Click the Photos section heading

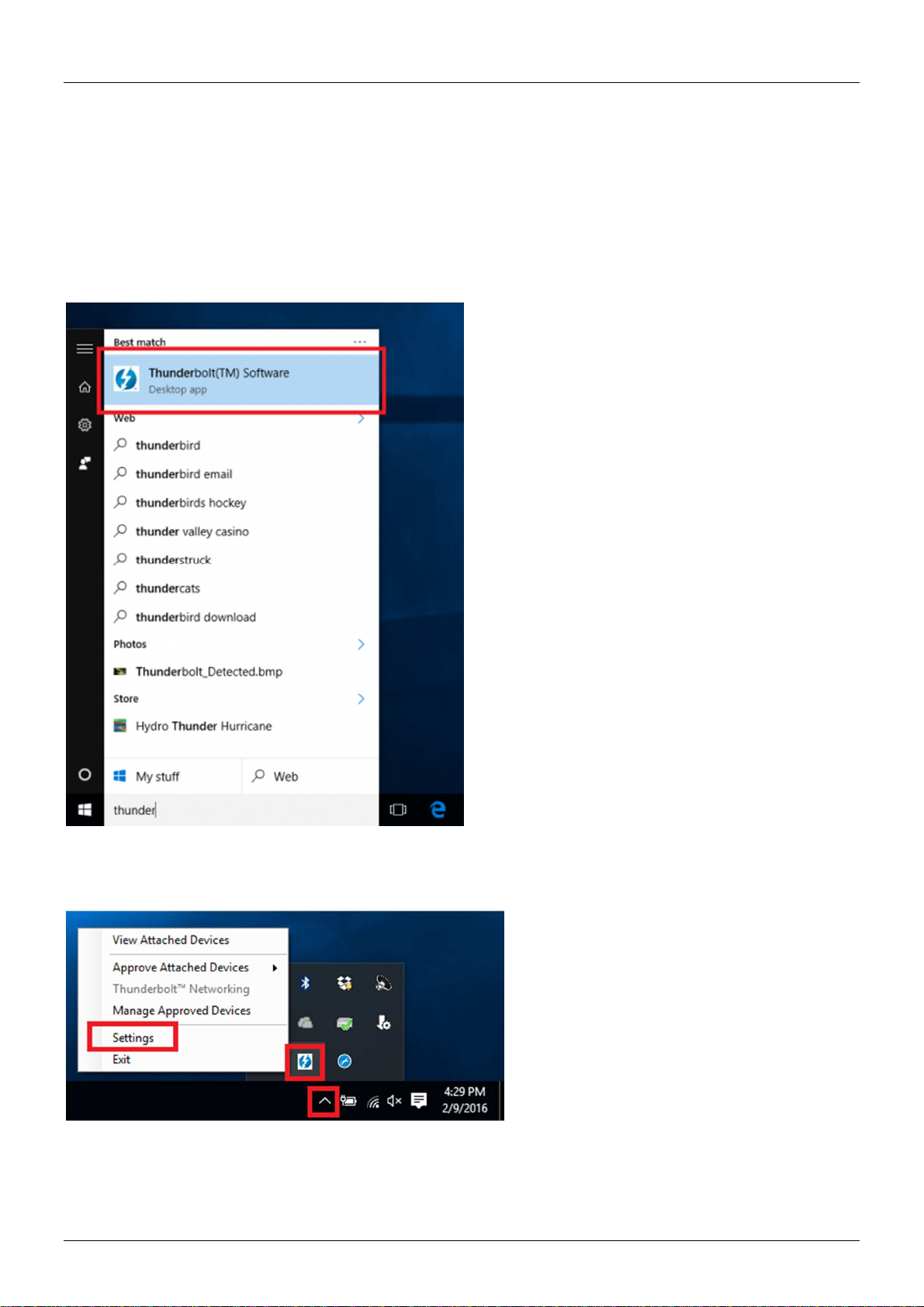130,645
